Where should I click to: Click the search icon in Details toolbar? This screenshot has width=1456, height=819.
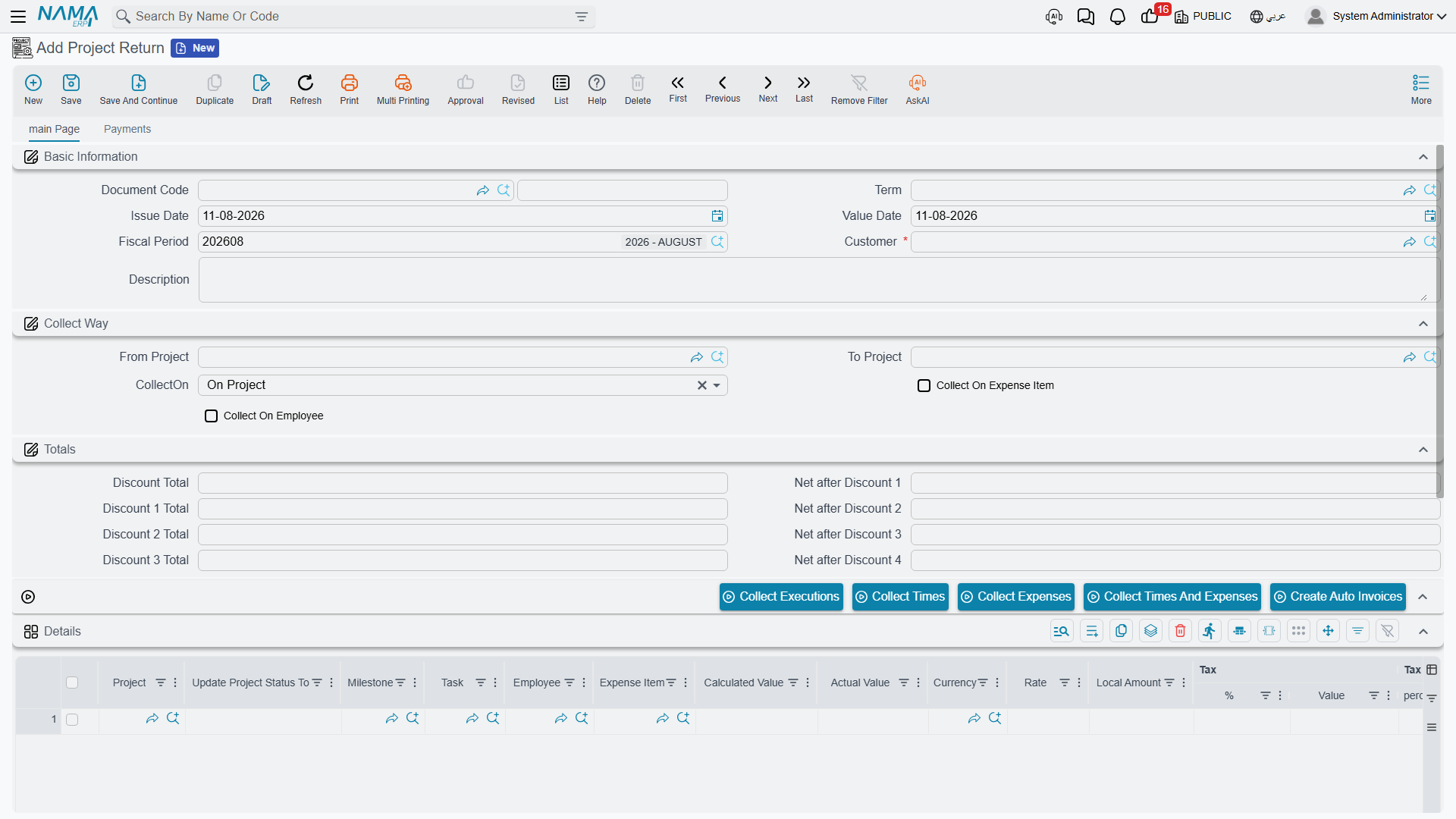pyautogui.click(x=1062, y=631)
